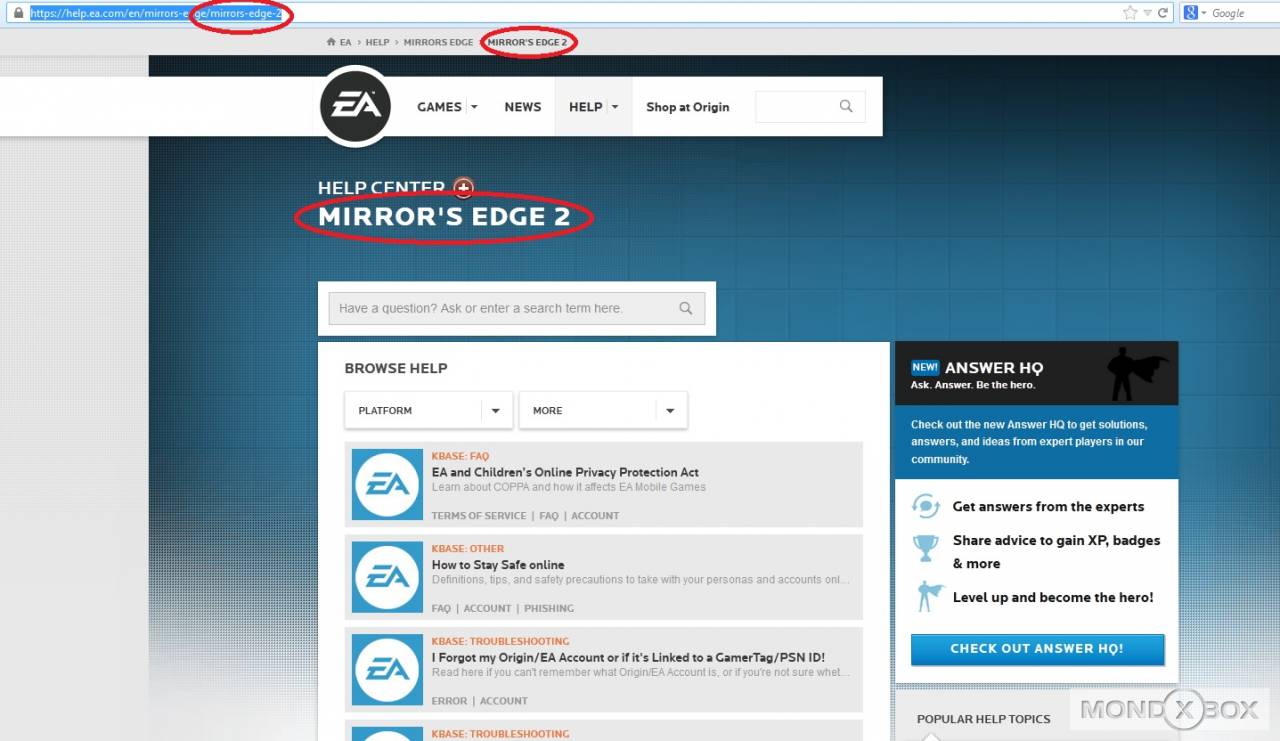Click the magnifier in the question search box
The image size is (1280, 741).
(x=686, y=308)
